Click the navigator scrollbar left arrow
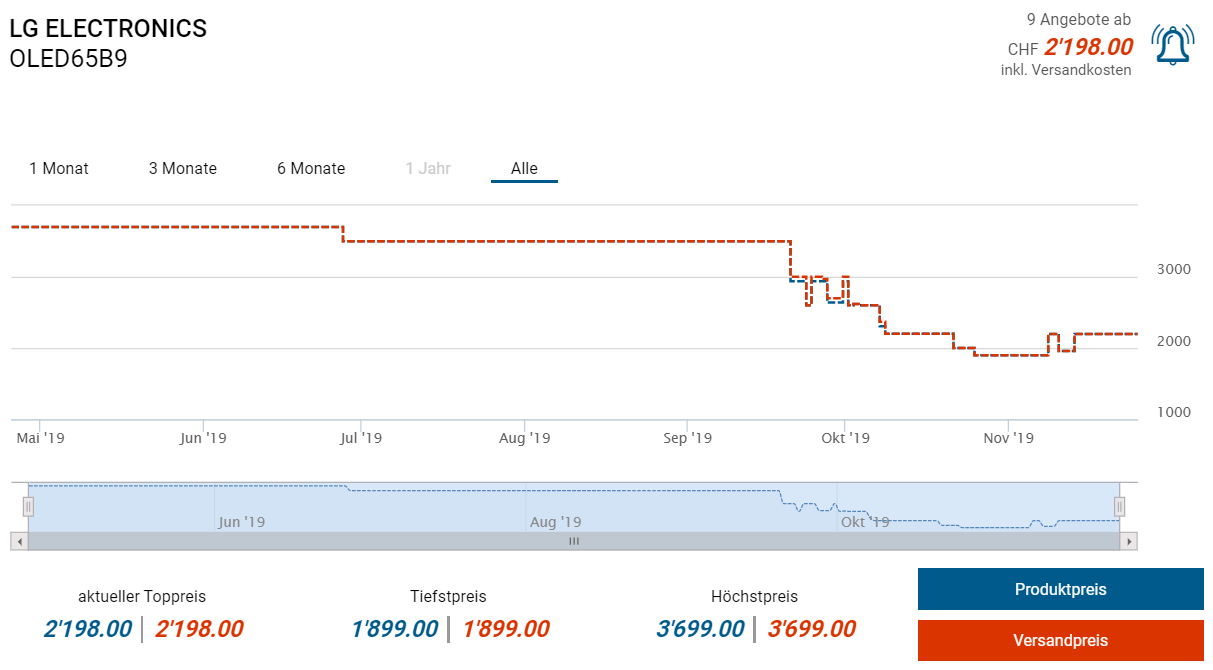Viewport: 1213px width, 670px height. coord(19,541)
